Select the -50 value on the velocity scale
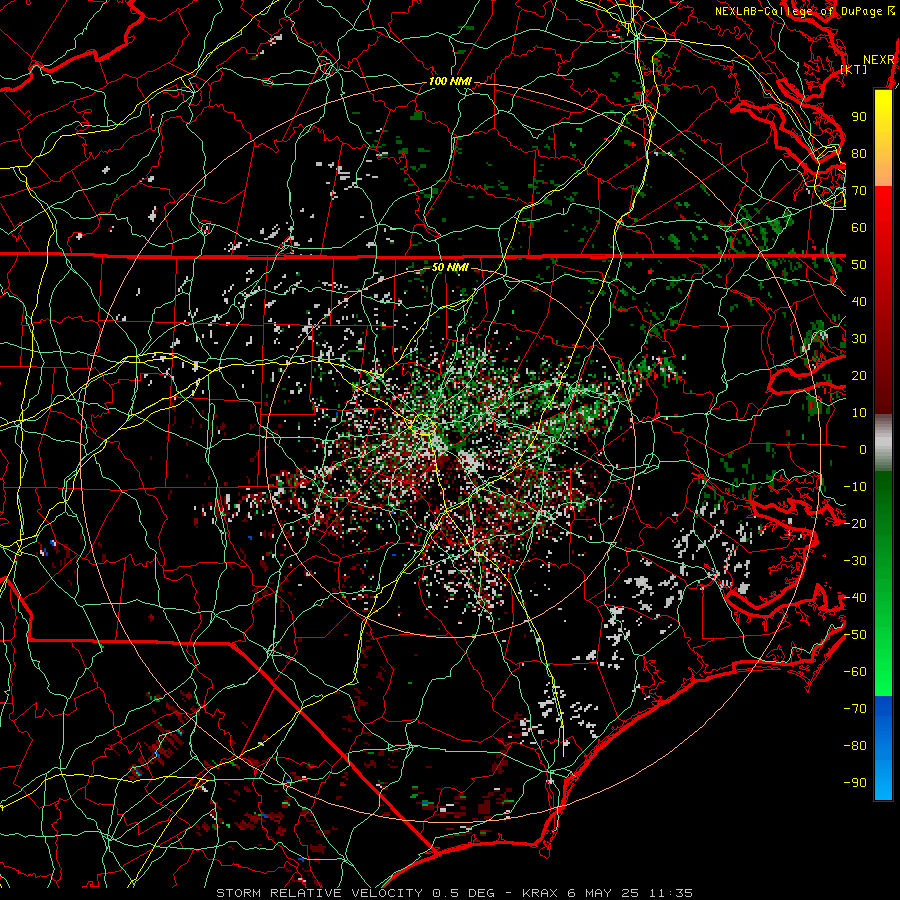The height and width of the screenshot is (900, 900). (x=855, y=635)
